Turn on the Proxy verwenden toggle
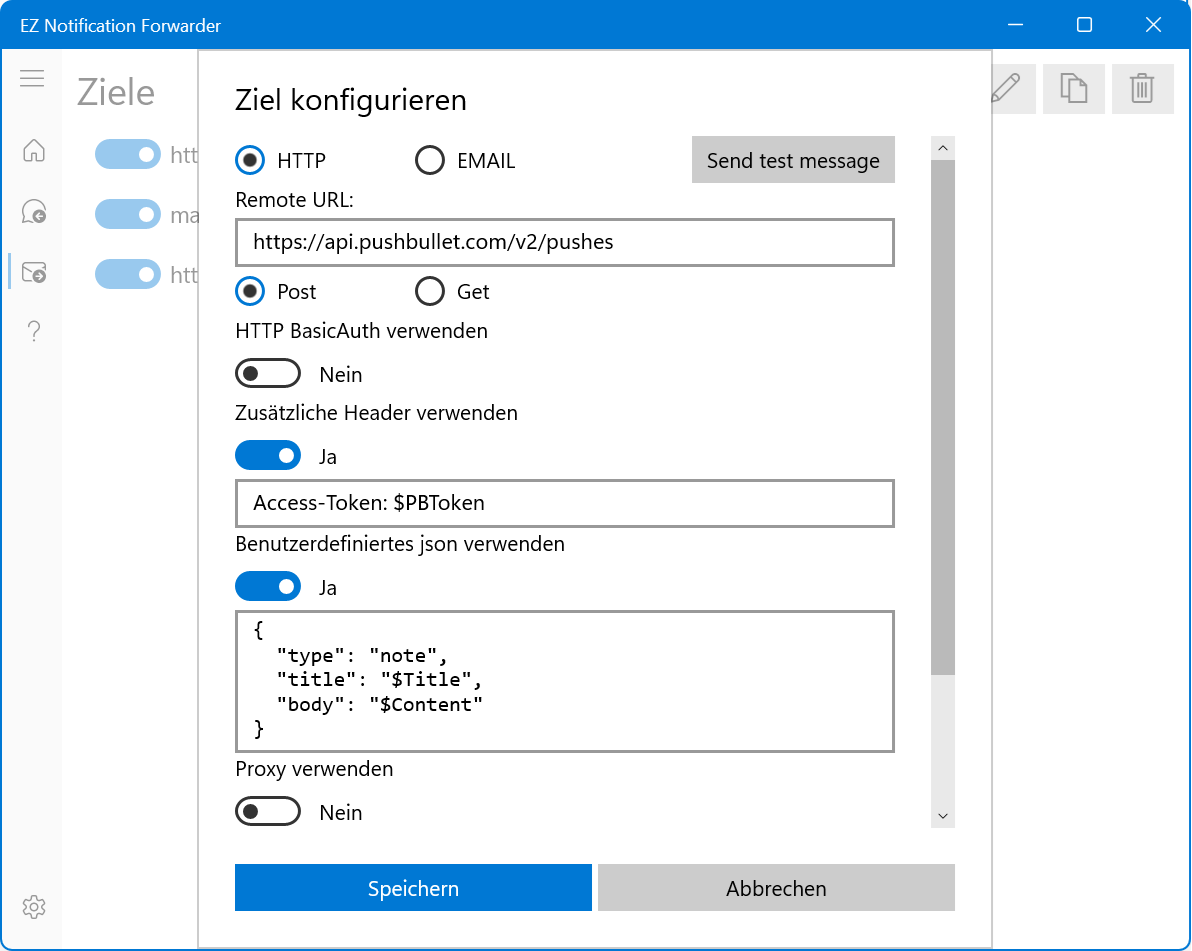Viewport: 1192px width, 951px height. 268,812
